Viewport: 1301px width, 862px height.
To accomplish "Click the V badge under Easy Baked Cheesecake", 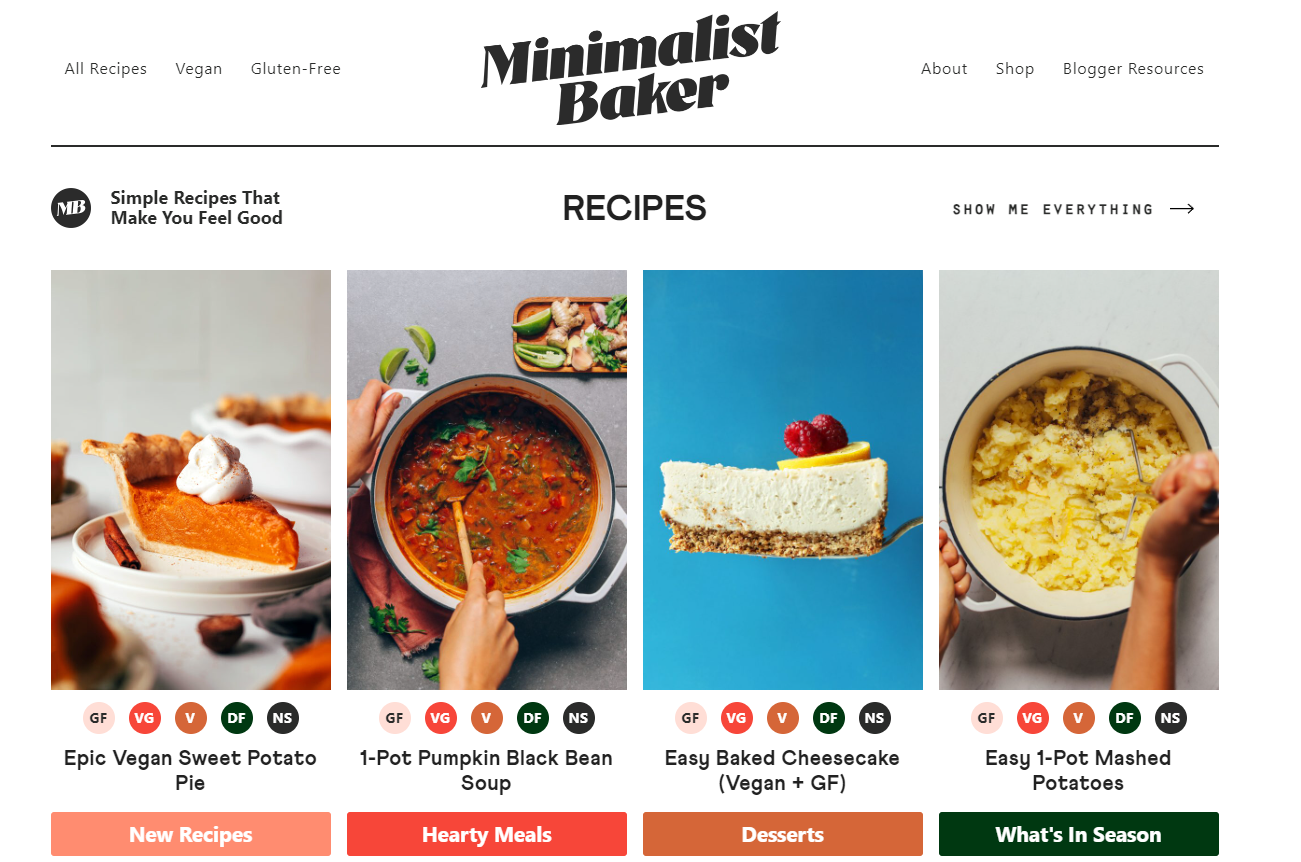I will pos(783,718).
